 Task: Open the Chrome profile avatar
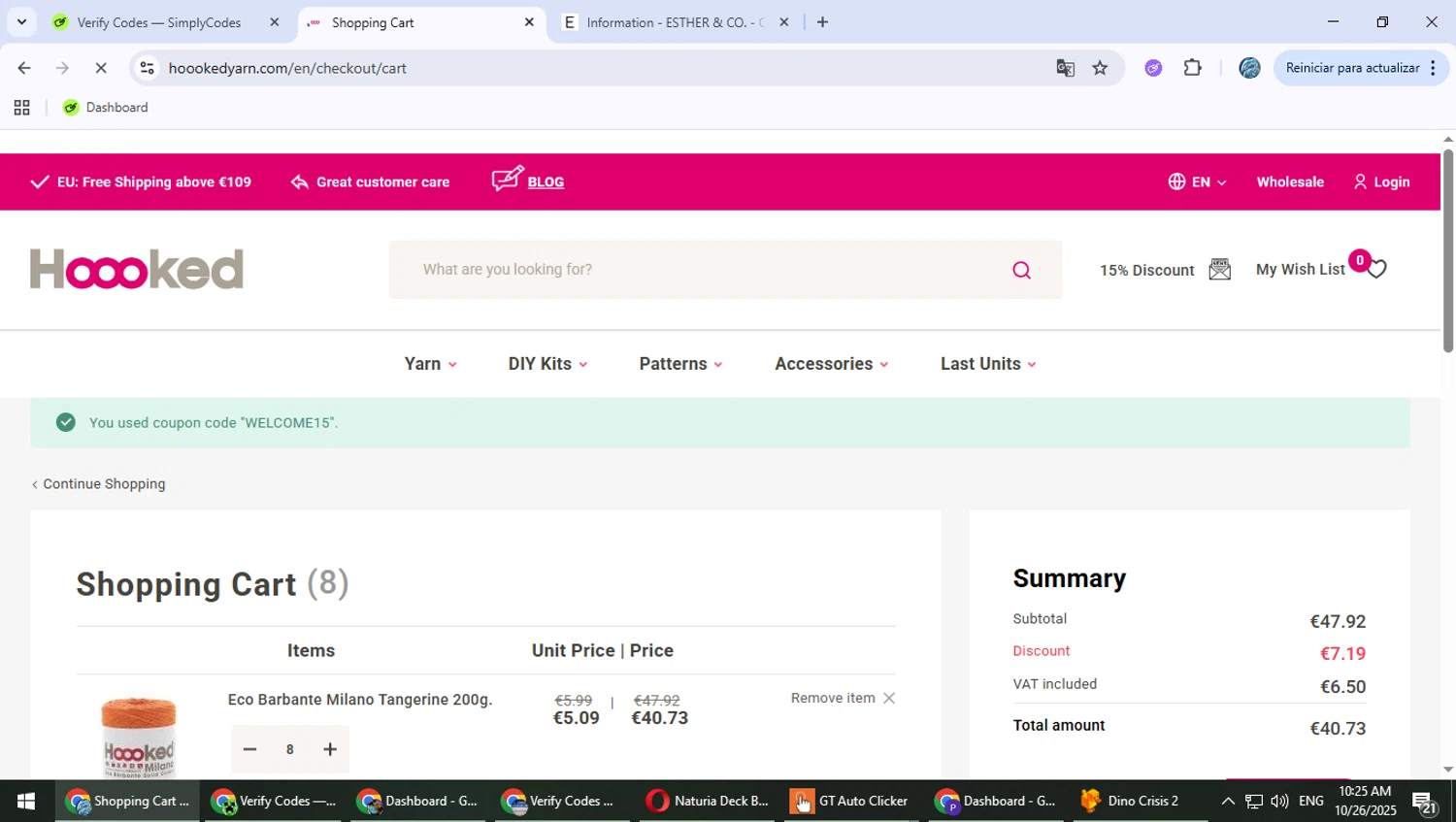[1249, 68]
